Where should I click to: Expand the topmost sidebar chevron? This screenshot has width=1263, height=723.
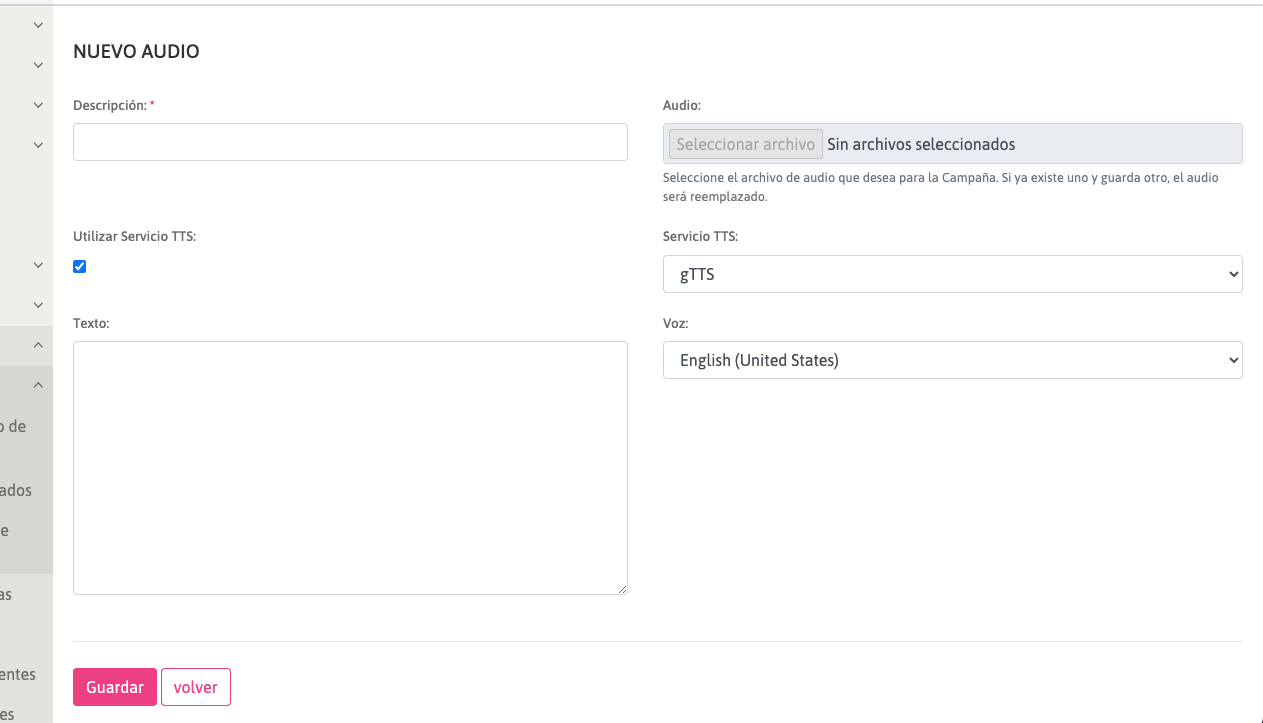pos(38,25)
